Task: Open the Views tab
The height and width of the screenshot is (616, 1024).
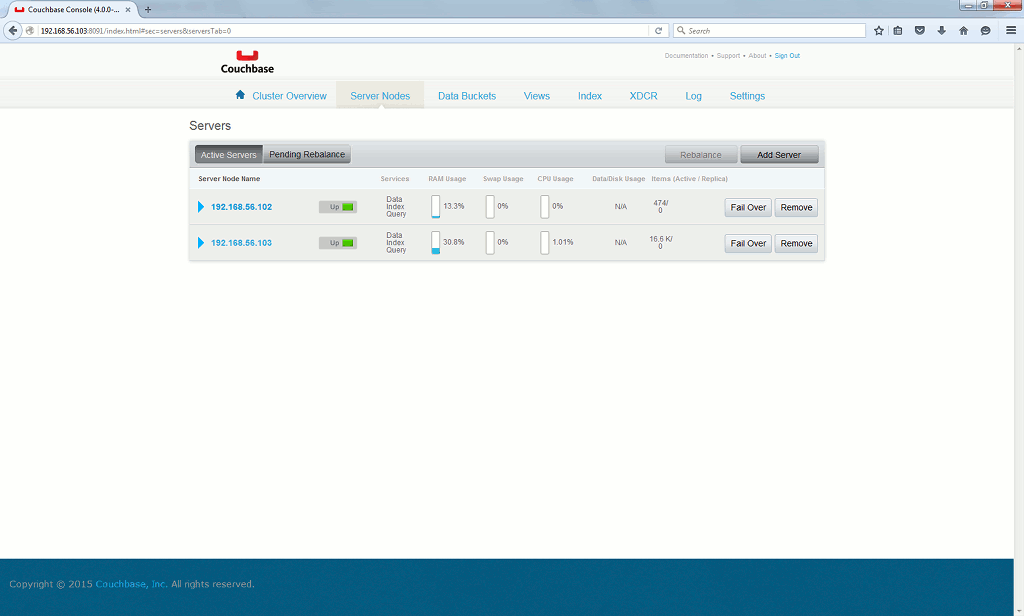Action: pyautogui.click(x=537, y=96)
